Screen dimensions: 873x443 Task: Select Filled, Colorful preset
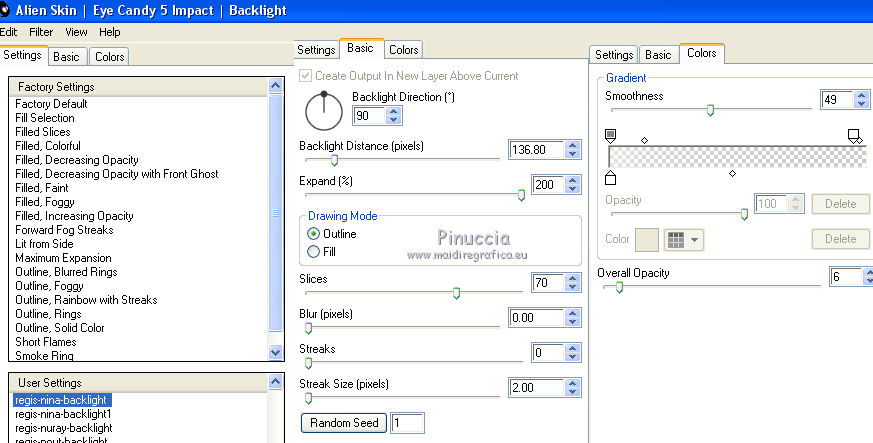[48, 146]
